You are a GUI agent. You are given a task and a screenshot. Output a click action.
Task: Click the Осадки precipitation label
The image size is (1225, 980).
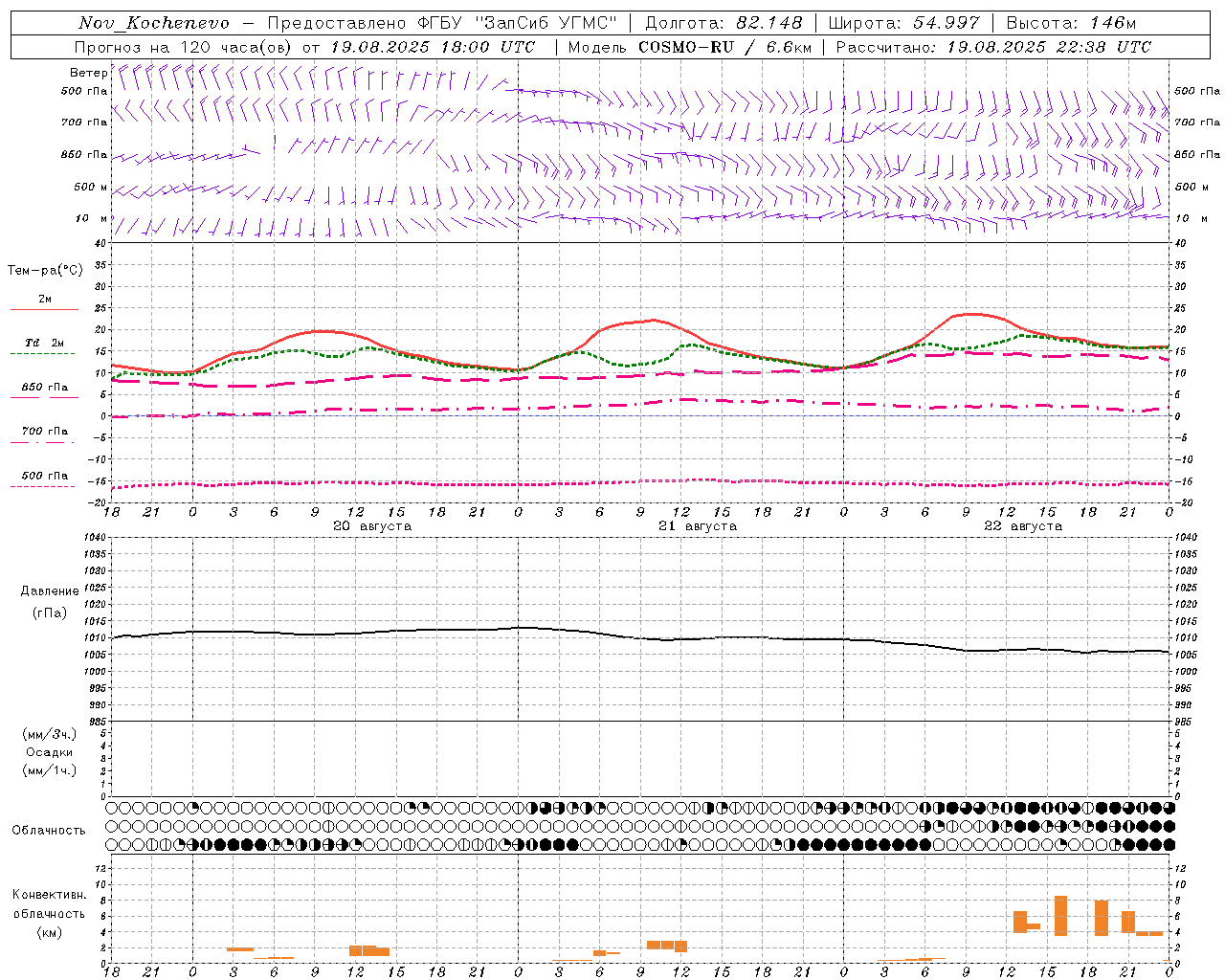click(50, 752)
